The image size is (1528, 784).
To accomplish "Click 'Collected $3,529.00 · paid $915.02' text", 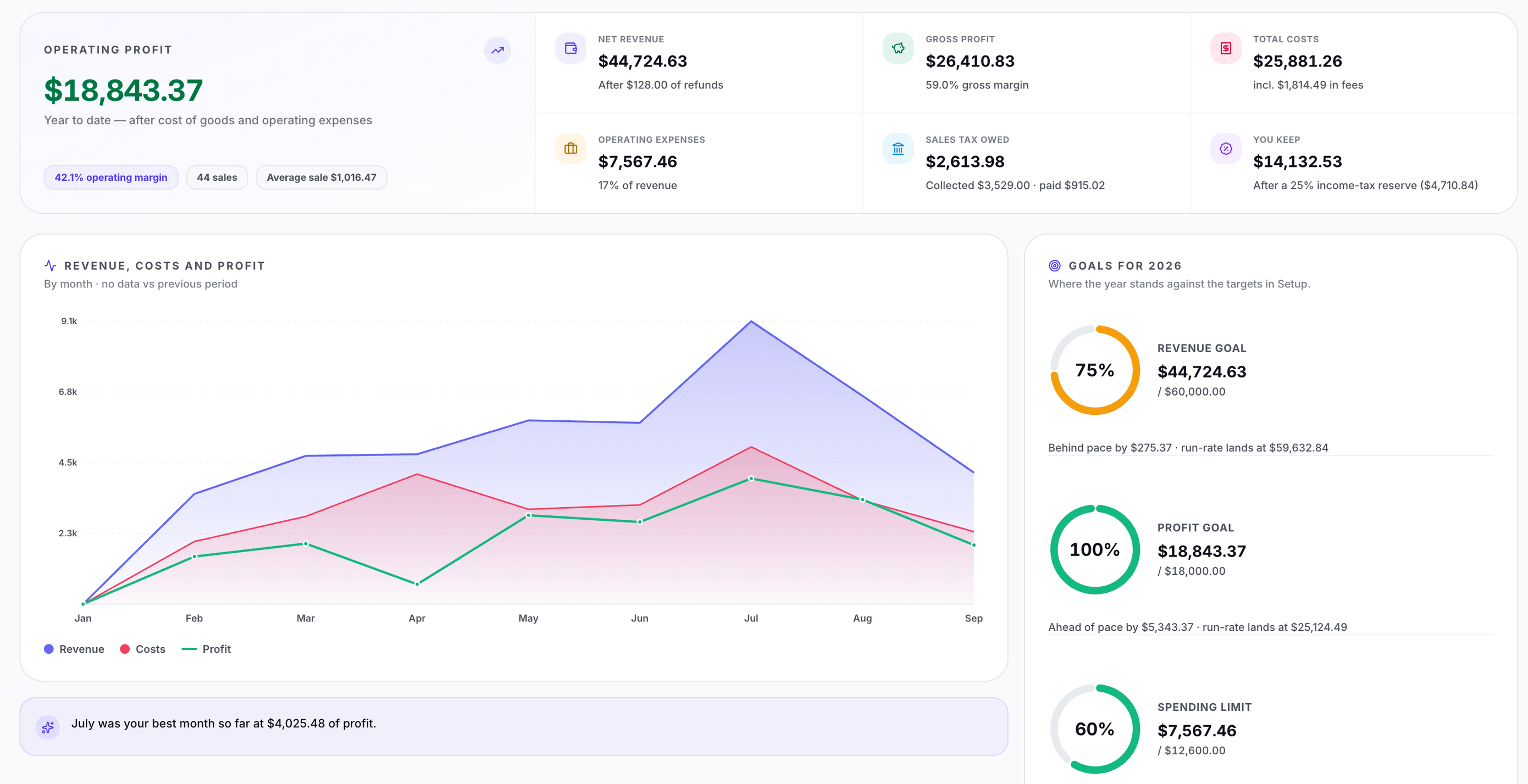I will 1015,185.
